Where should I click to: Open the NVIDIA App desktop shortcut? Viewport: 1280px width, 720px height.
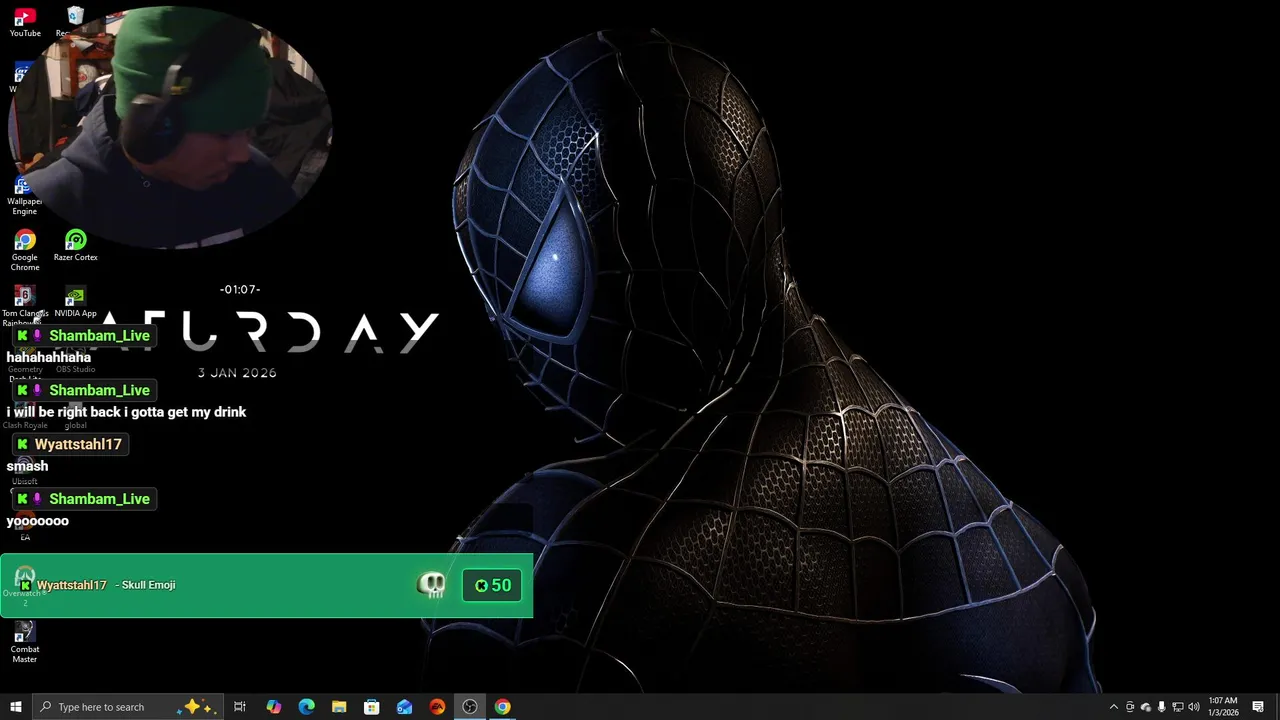click(75, 302)
